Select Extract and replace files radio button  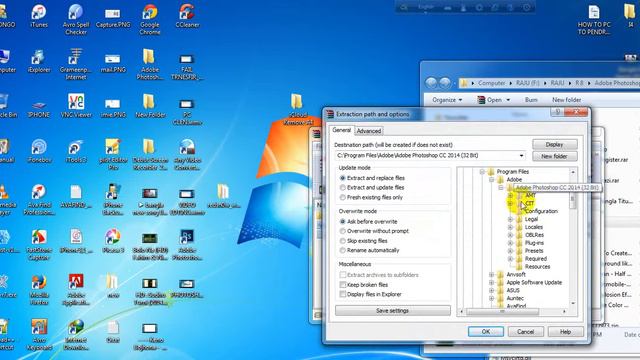(342, 178)
